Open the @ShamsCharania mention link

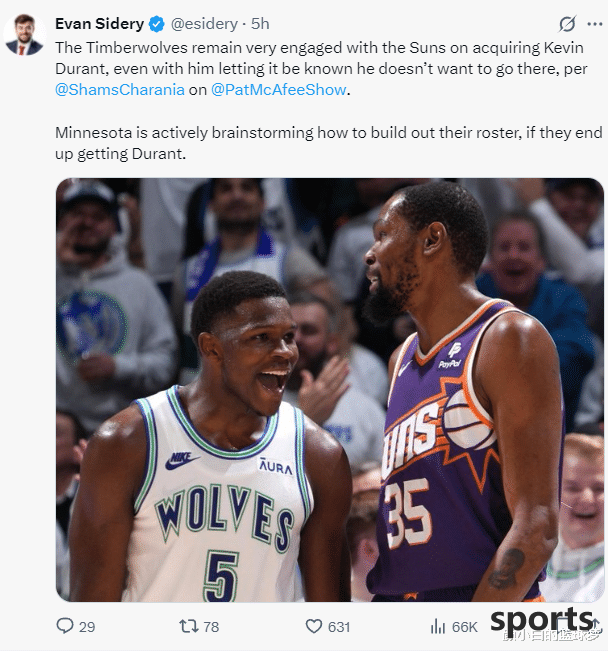click(120, 90)
